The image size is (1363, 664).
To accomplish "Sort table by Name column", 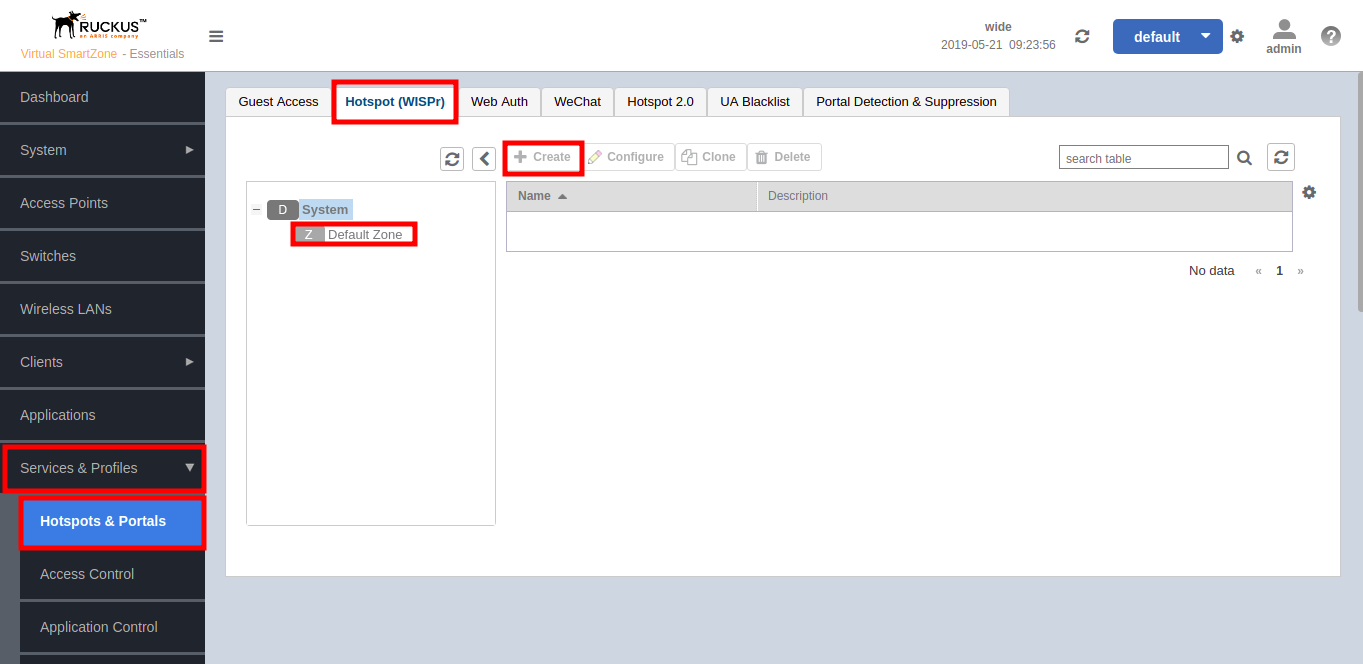I will [632, 196].
